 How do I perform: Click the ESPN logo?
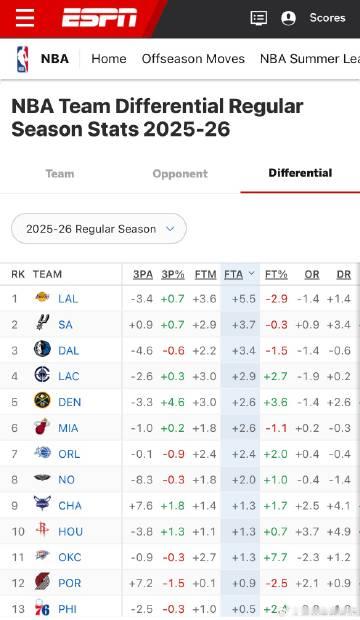coord(99,18)
